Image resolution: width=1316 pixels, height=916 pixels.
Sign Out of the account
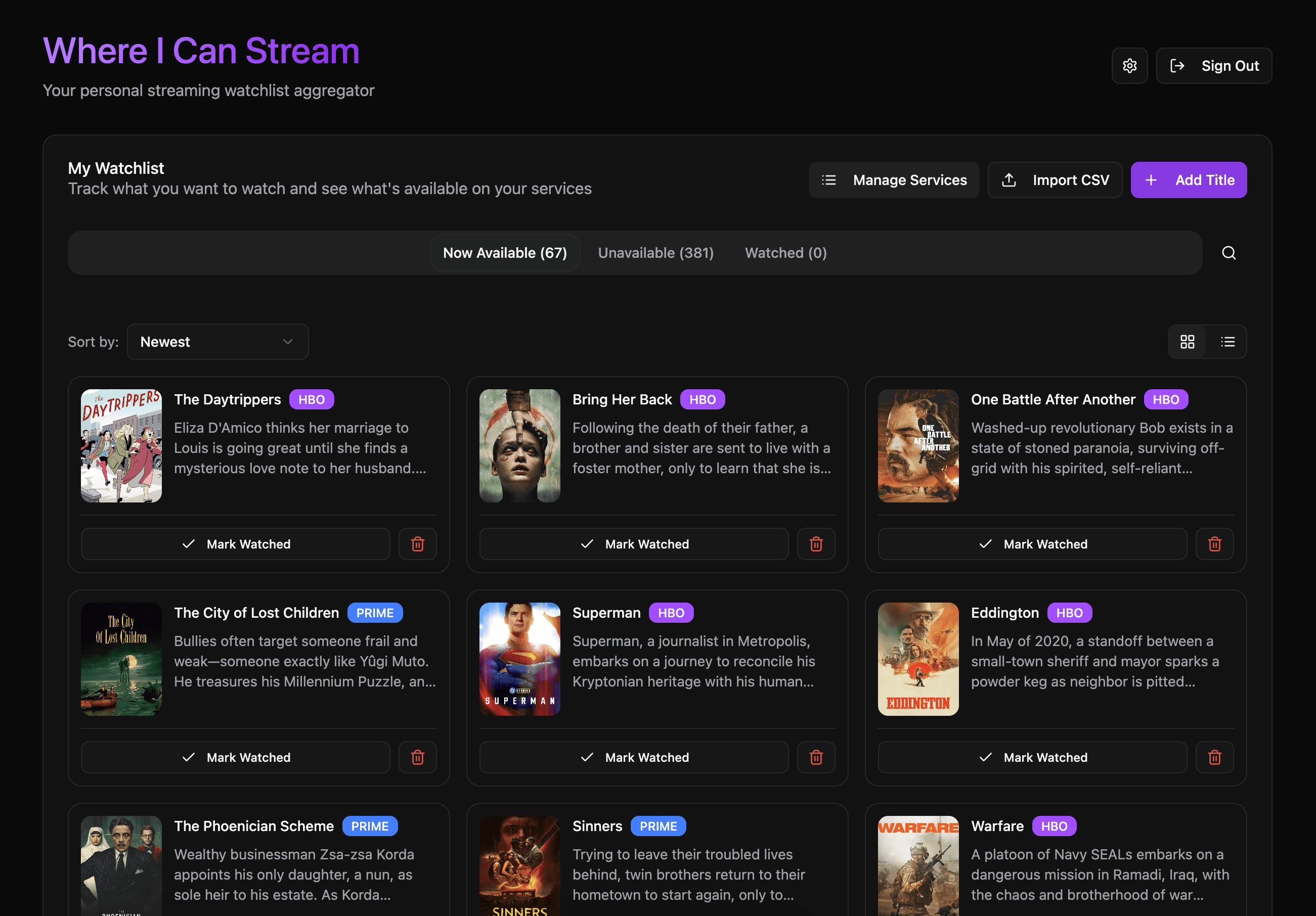(1213, 66)
